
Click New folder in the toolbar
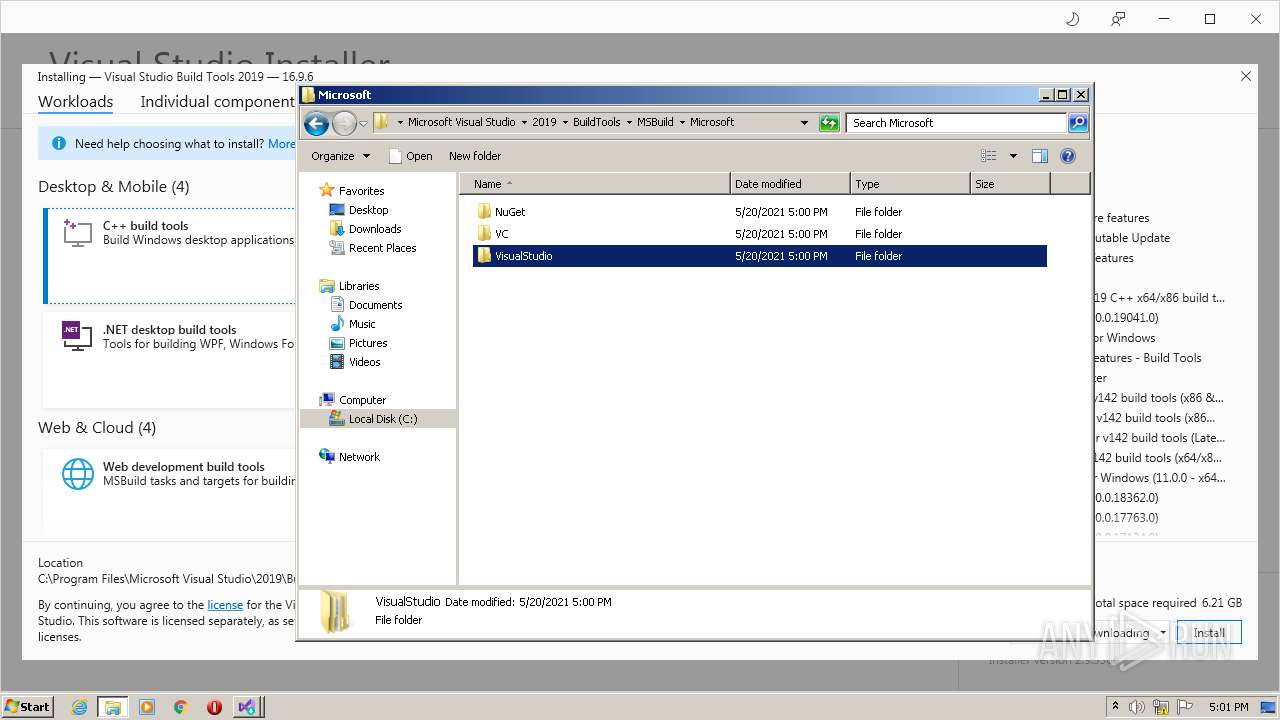[475, 156]
